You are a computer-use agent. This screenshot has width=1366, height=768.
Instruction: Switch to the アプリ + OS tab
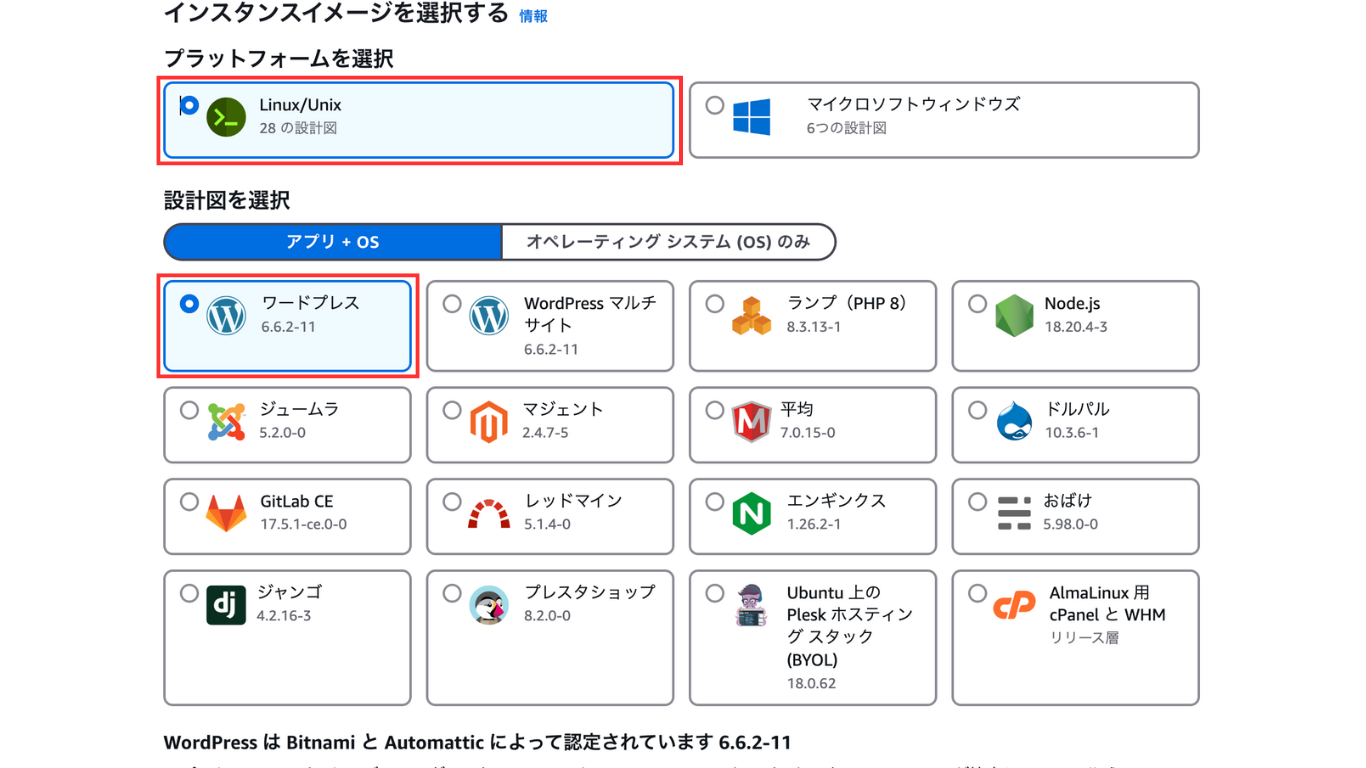click(332, 242)
